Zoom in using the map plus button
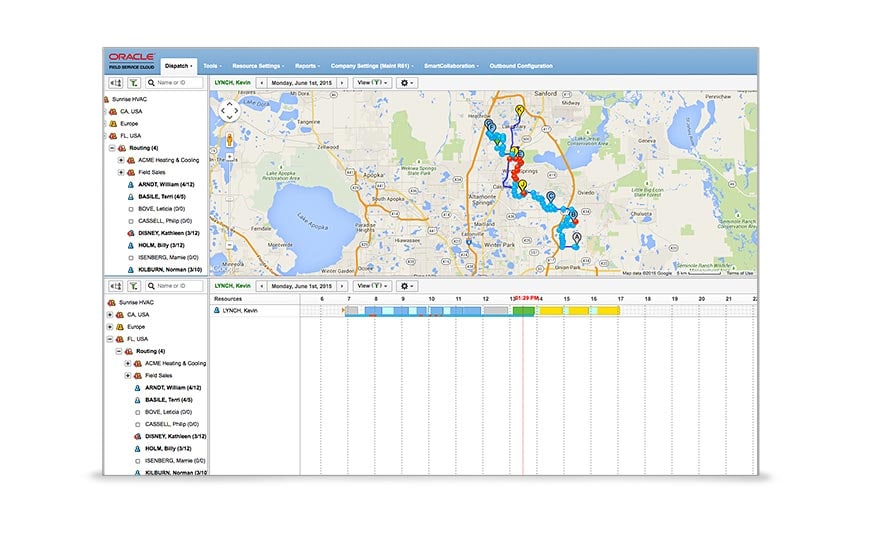The width and height of the screenshot is (880, 533). 229,155
